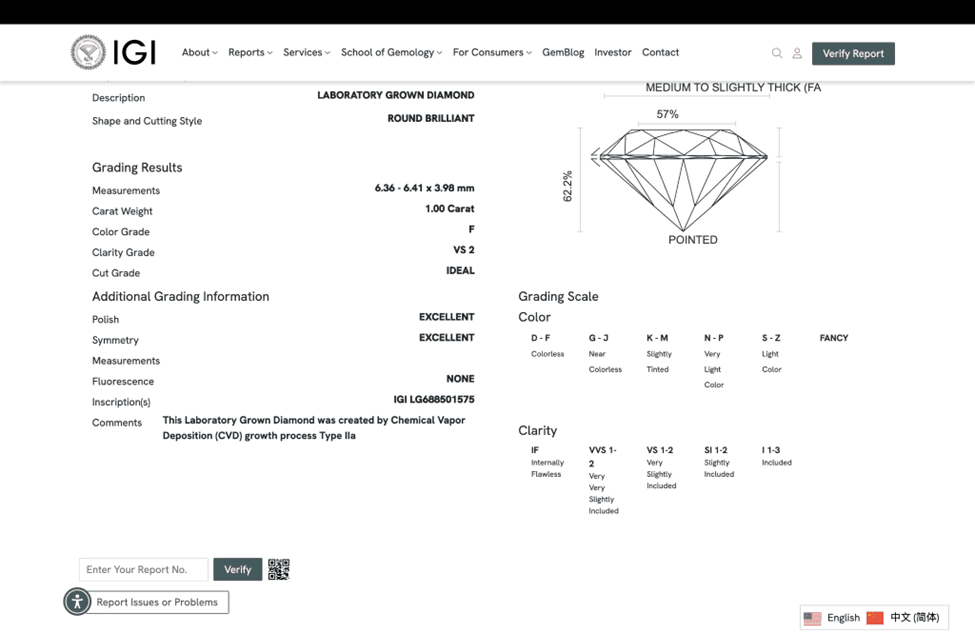Click the POINTED culet label
The image size is (975, 633).
point(693,240)
